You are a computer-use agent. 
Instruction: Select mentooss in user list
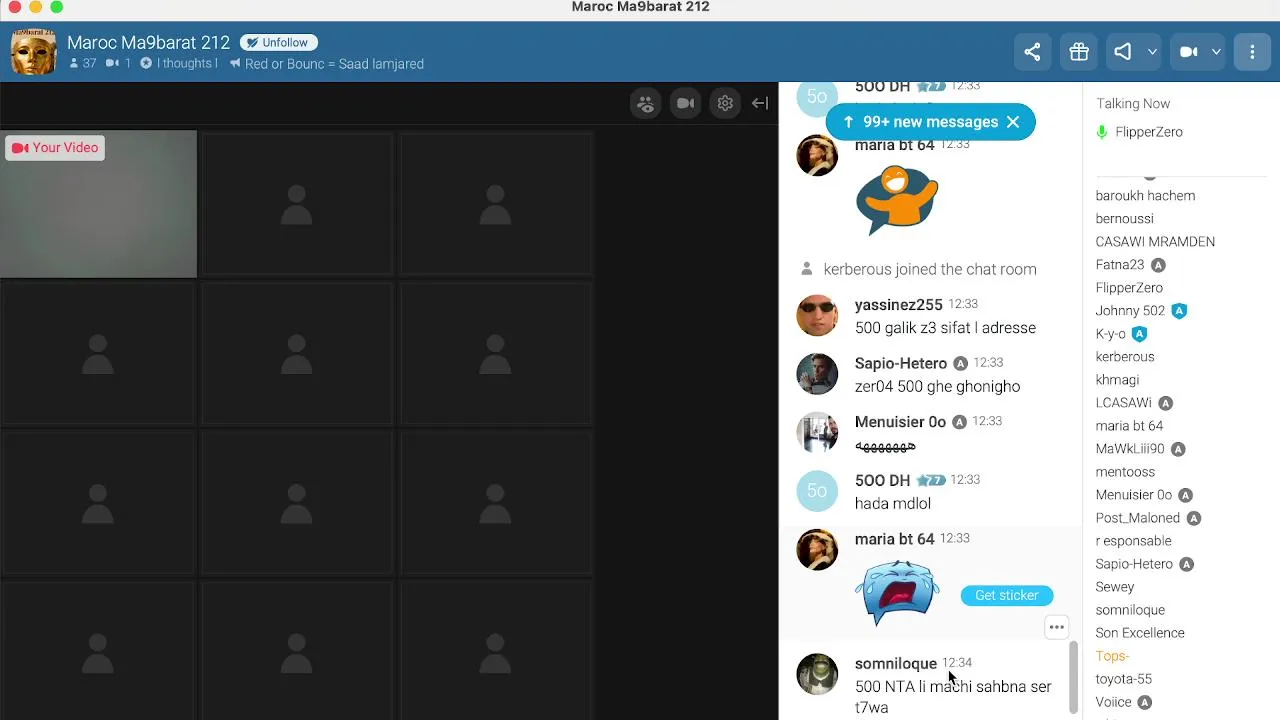tap(1125, 472)
